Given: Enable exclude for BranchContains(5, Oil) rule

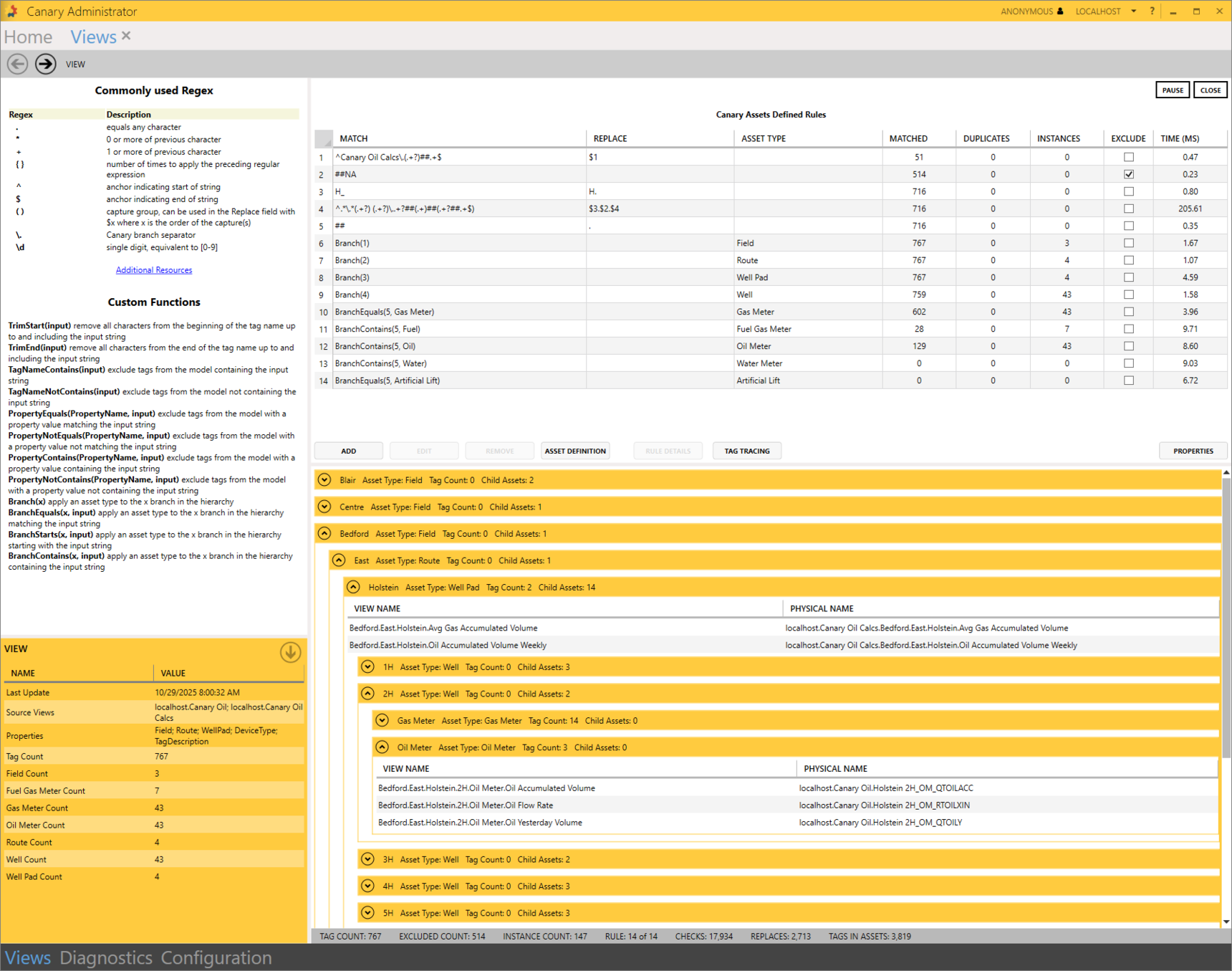Looking at the screenshot, I should click(1128, 346).
